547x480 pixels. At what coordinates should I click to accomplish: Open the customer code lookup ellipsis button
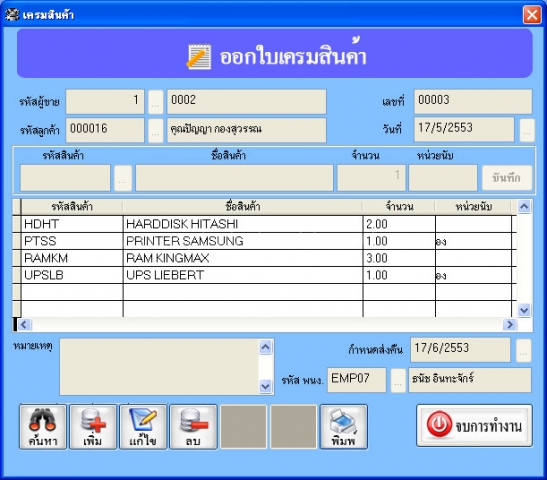pos(156,130)
